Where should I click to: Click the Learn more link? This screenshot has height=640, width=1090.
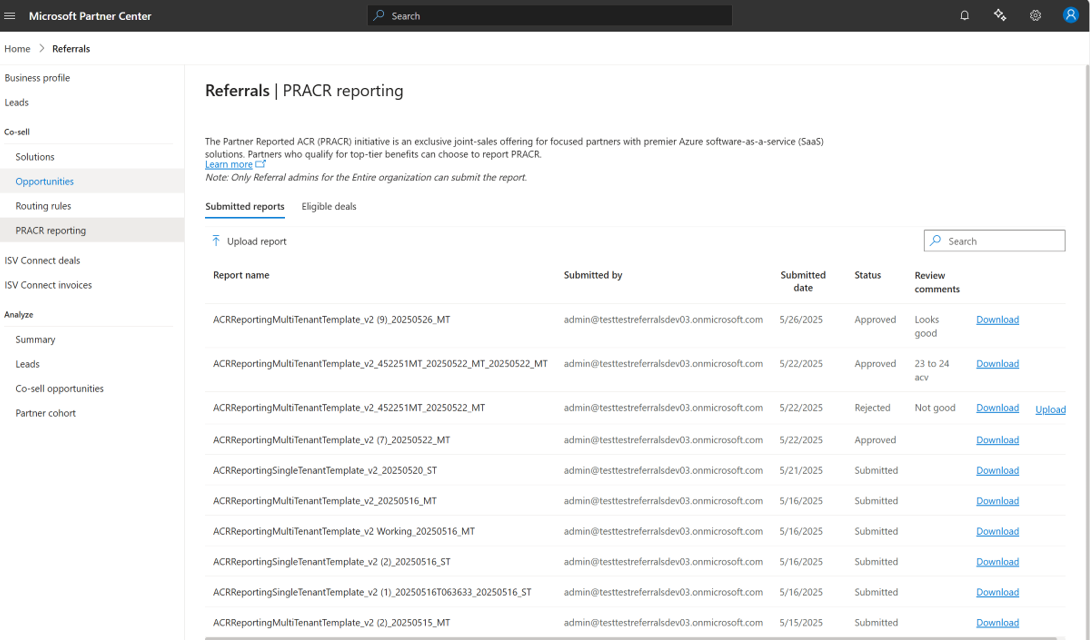[x=229, y=165]
